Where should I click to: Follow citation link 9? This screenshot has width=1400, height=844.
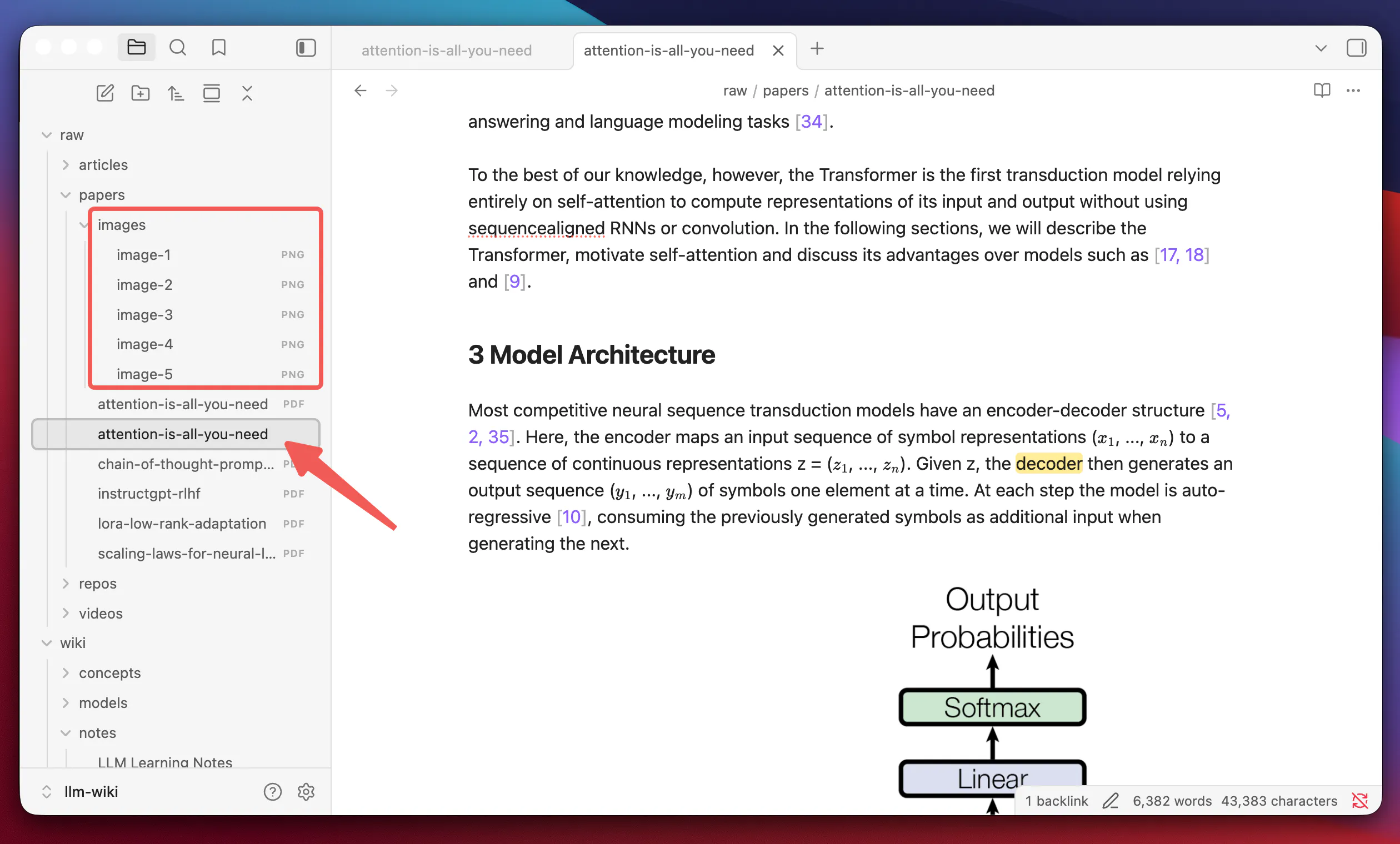click(515, 282)
